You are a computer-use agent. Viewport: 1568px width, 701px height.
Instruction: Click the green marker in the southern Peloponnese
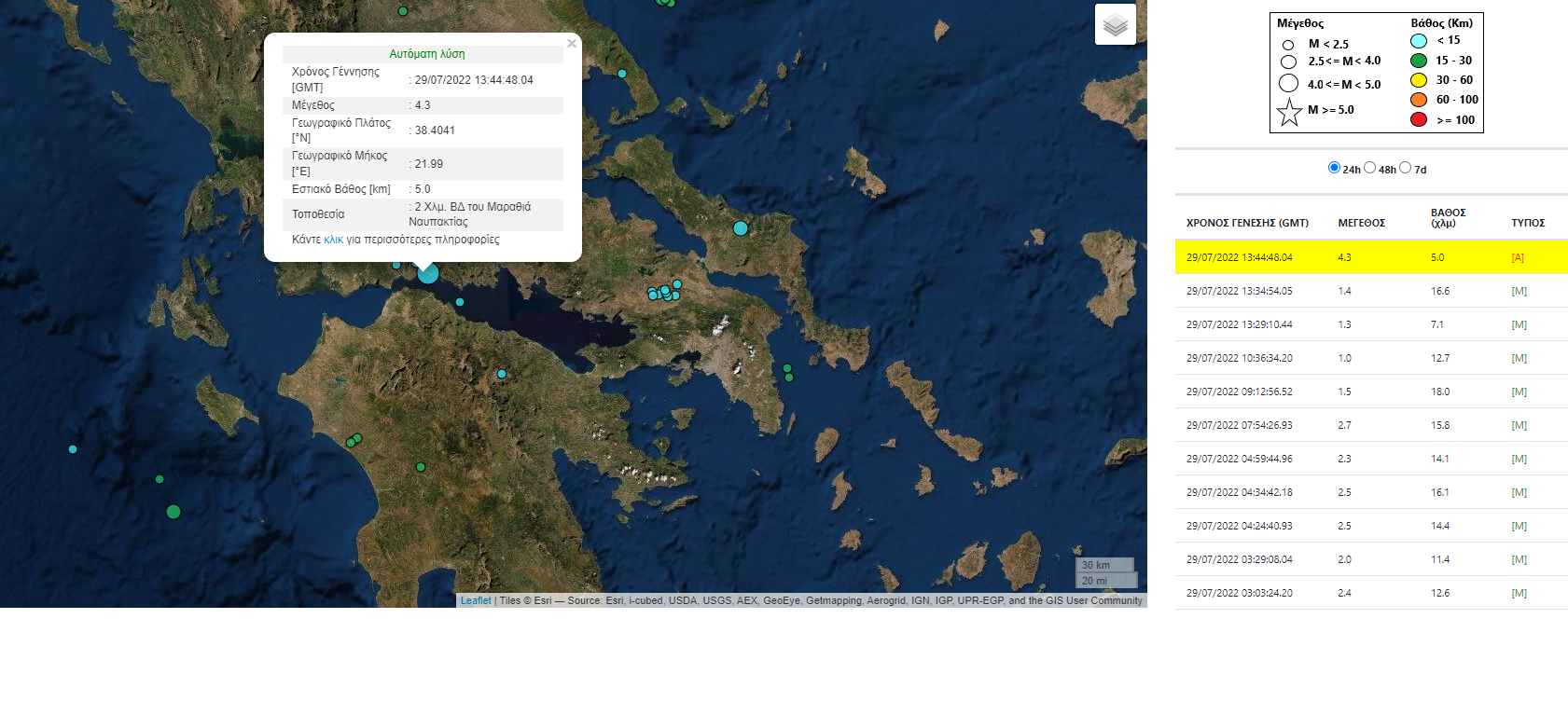click(x=421, y=467)
